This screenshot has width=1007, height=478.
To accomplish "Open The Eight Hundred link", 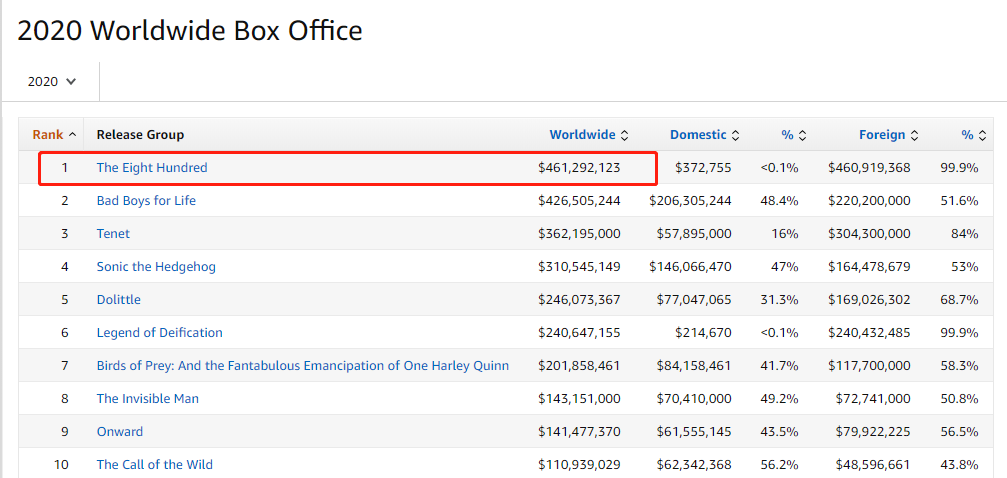I will click(x=152, y=168).
